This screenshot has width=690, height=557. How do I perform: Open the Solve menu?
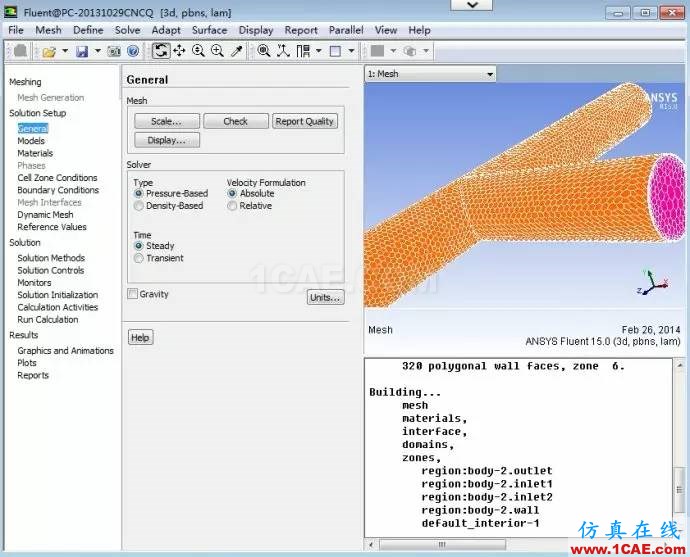click(127, 30)
